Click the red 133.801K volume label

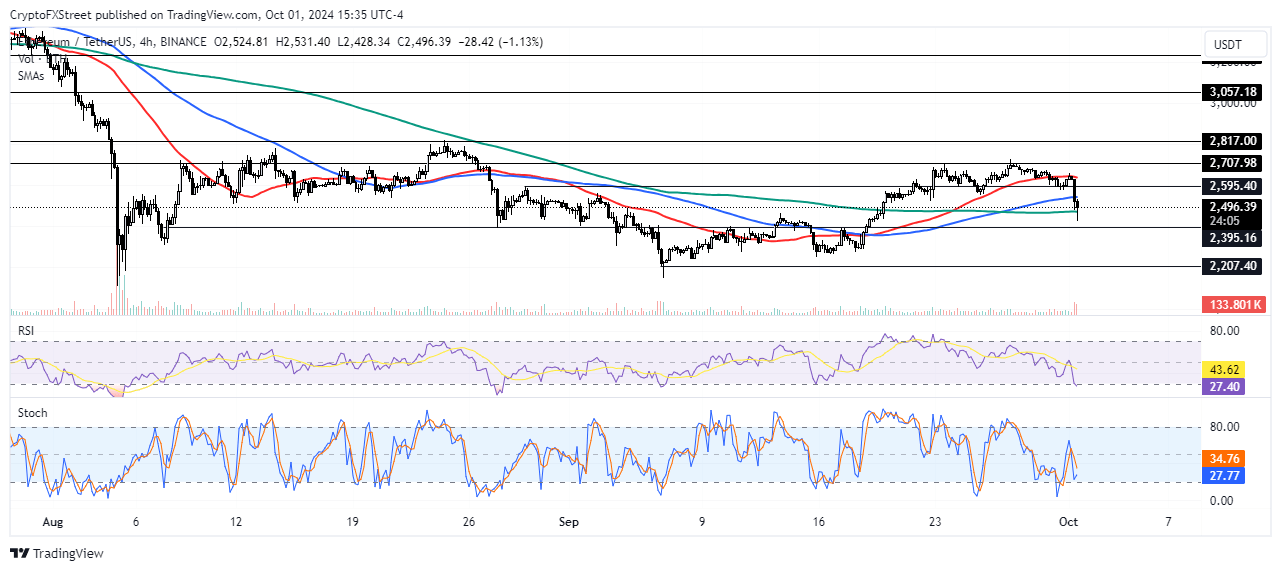pyautogui.click(x=1232, y=304)
